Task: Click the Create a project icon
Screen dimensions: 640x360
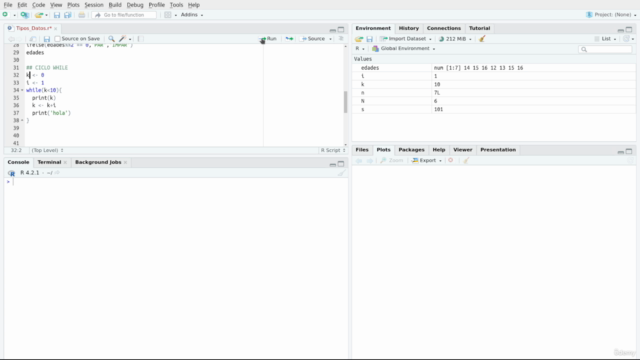Action: (24, 15)
